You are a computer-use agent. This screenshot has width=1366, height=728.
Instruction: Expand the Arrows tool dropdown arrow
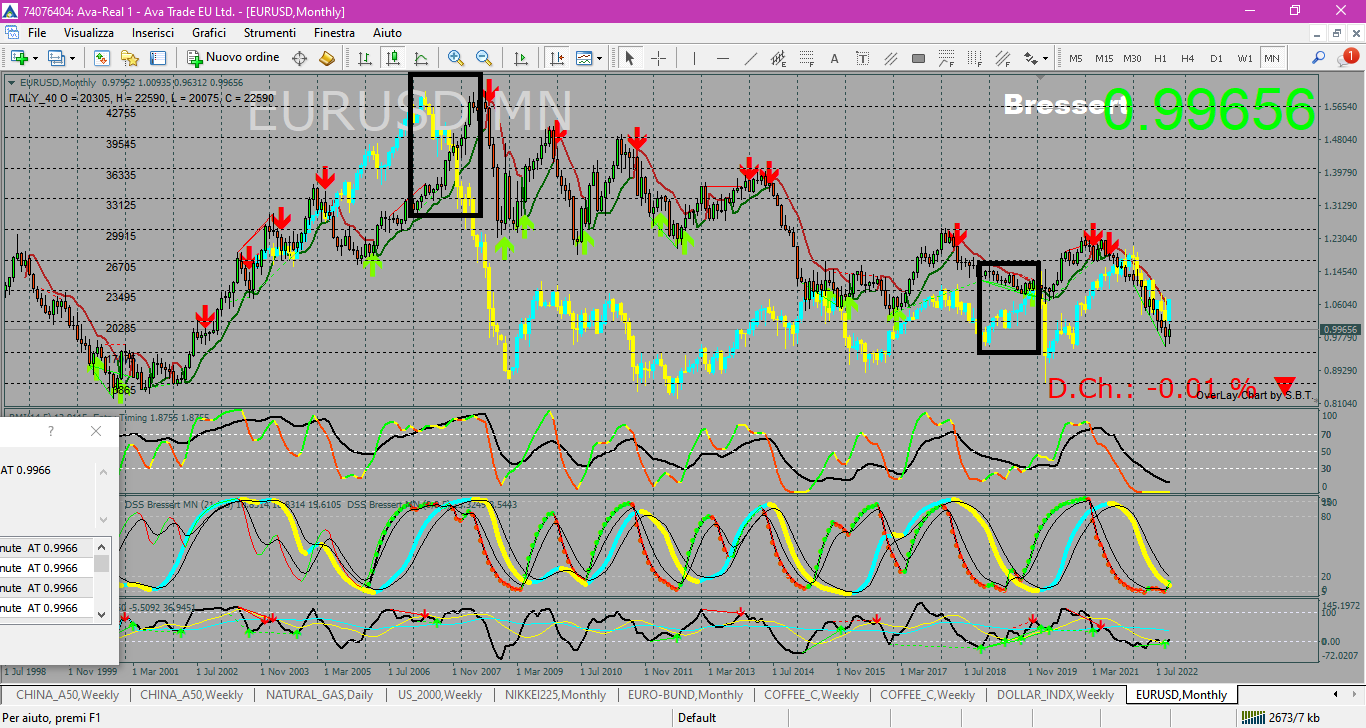click(x=1047, y=58)
